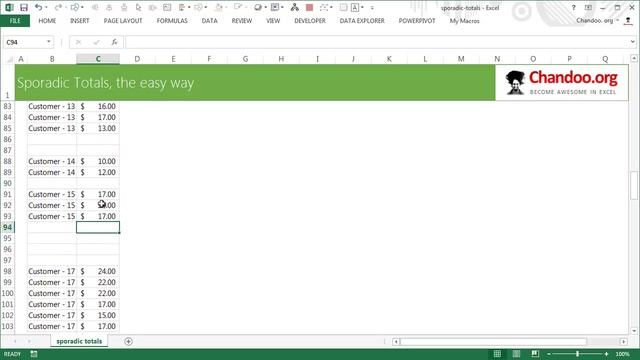
Task: Click the Chandoo.org logo image
Action: coord(562,82)
